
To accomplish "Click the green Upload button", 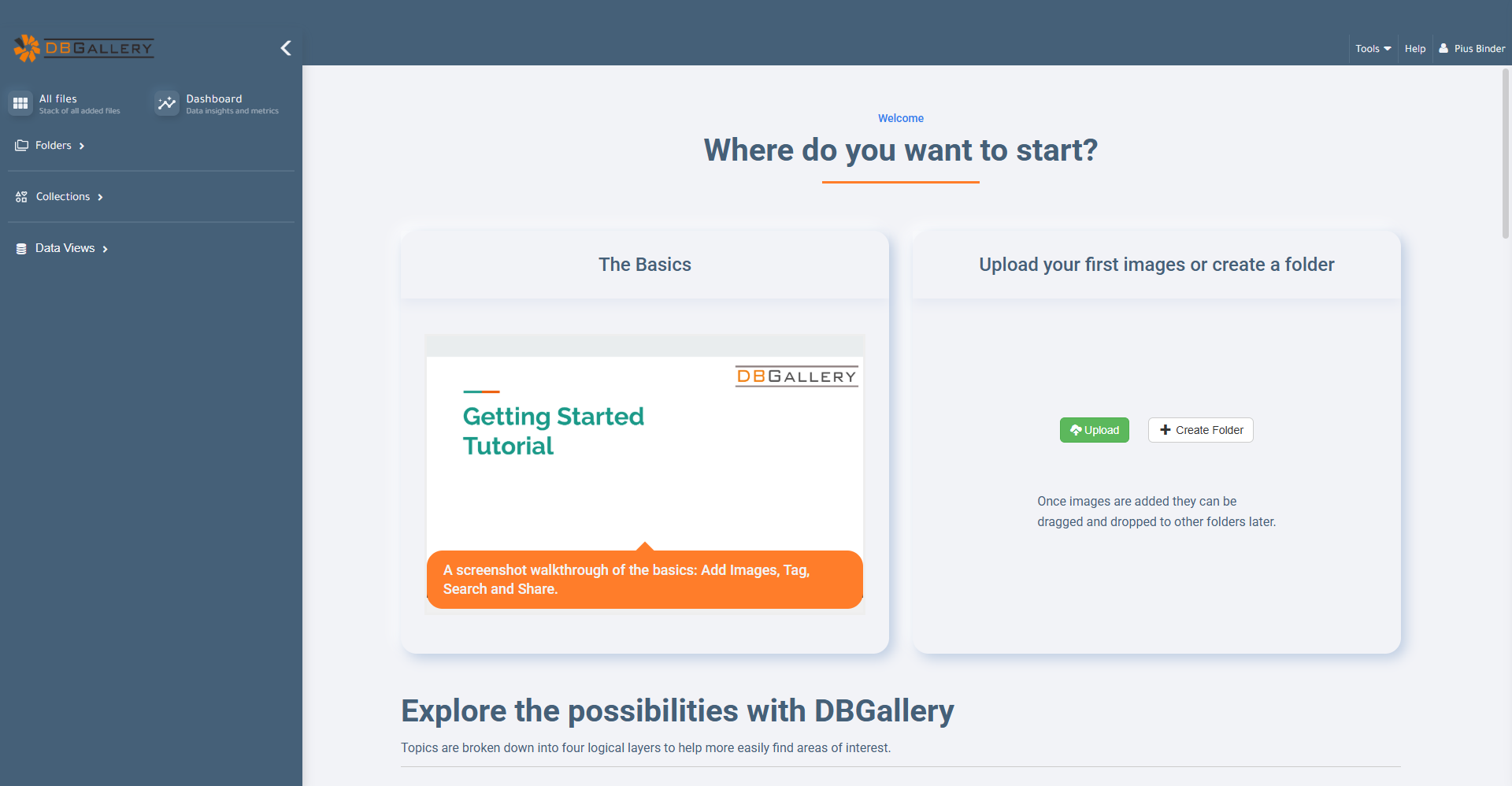I will coord(1094,430).
